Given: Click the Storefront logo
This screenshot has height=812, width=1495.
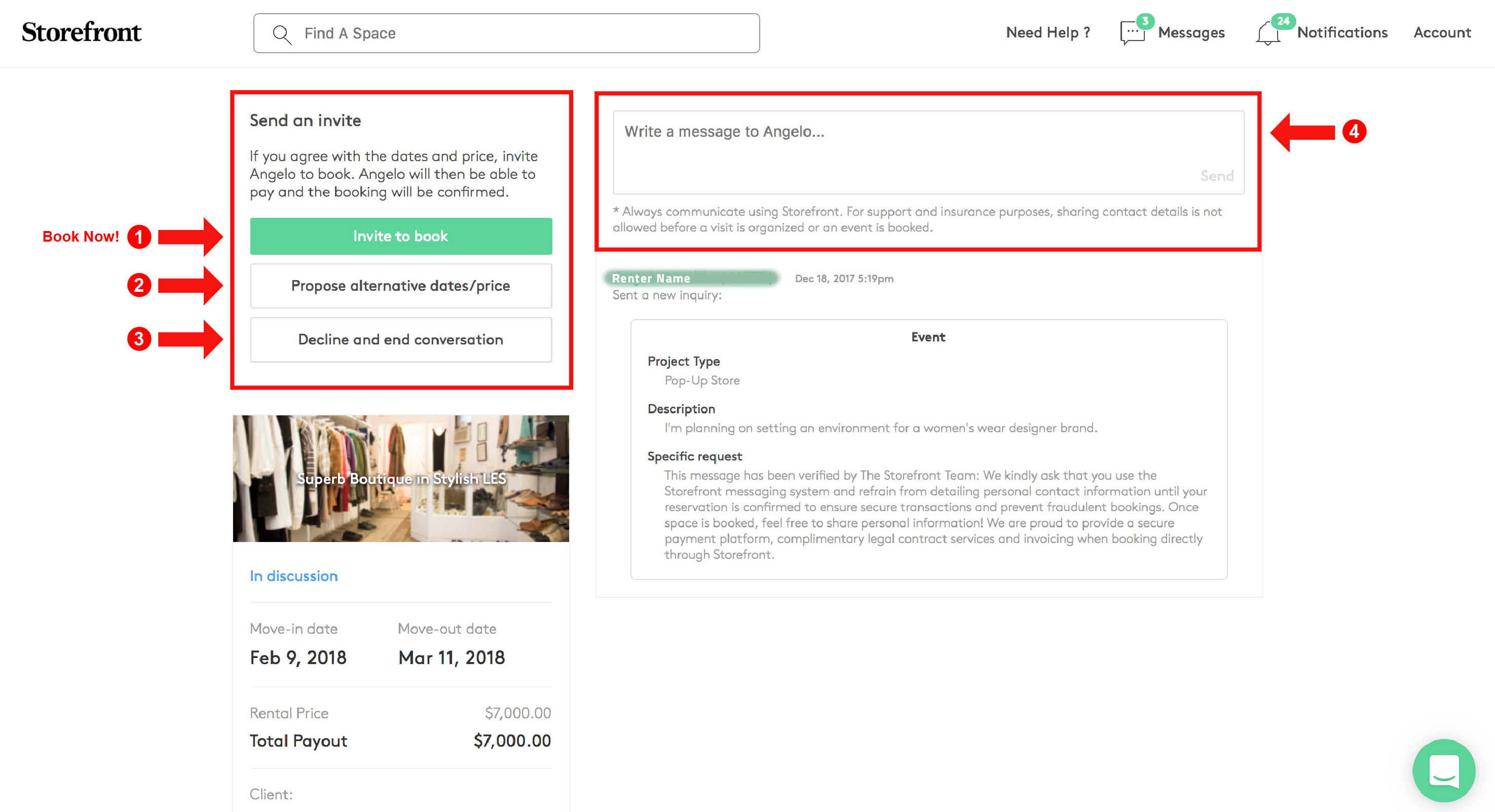Looking at the screenshot, I should pos(81,32).
